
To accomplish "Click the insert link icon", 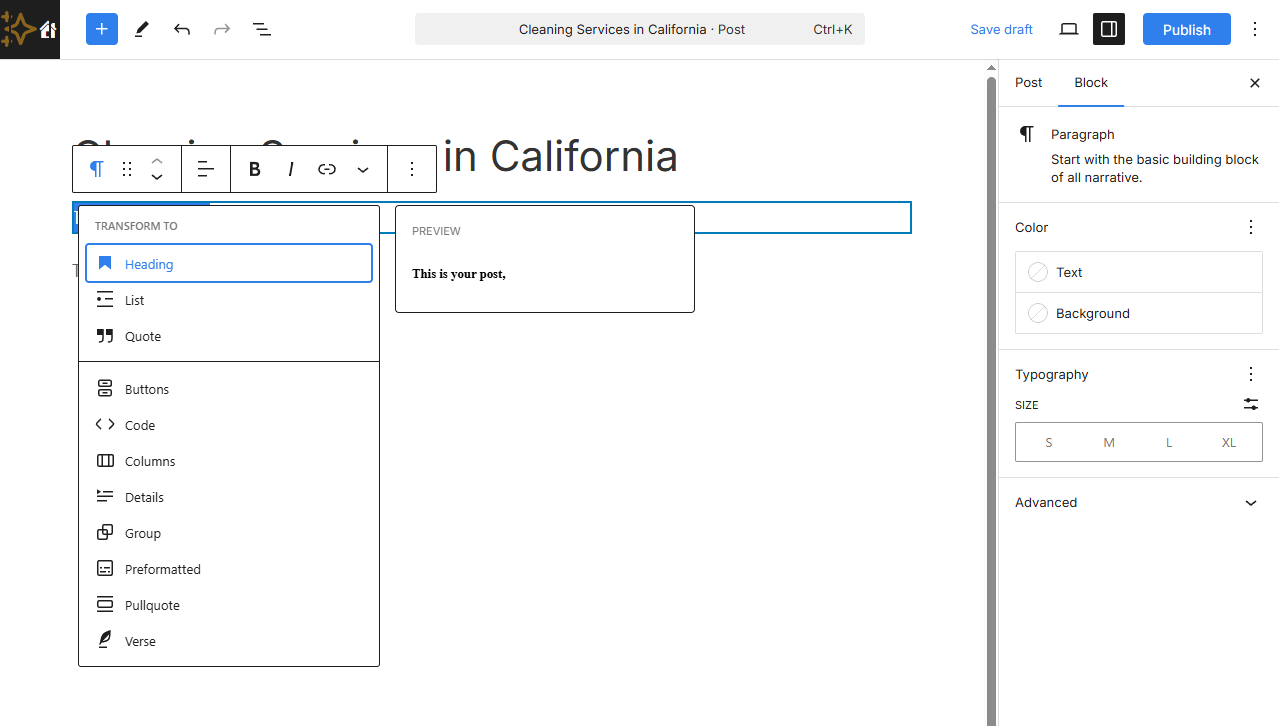I will coord(327,169).
